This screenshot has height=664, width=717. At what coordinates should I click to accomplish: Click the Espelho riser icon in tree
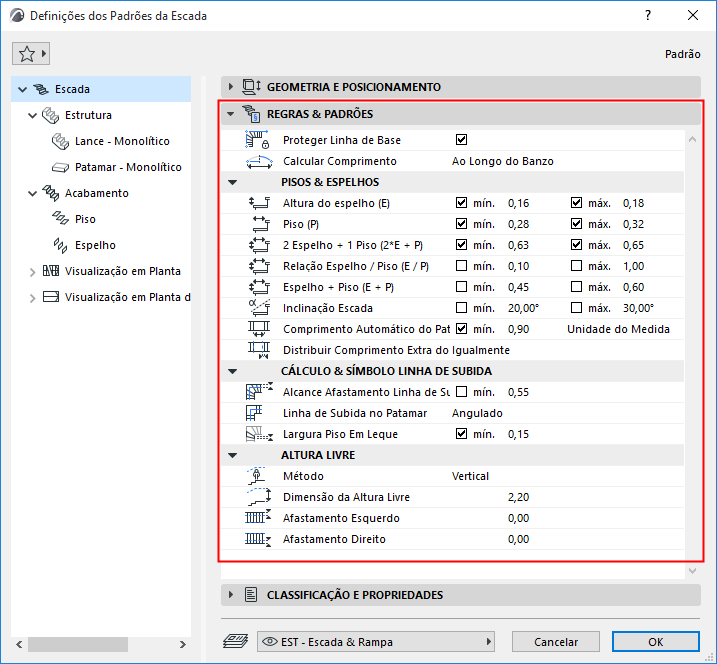[x=60, y=245]
